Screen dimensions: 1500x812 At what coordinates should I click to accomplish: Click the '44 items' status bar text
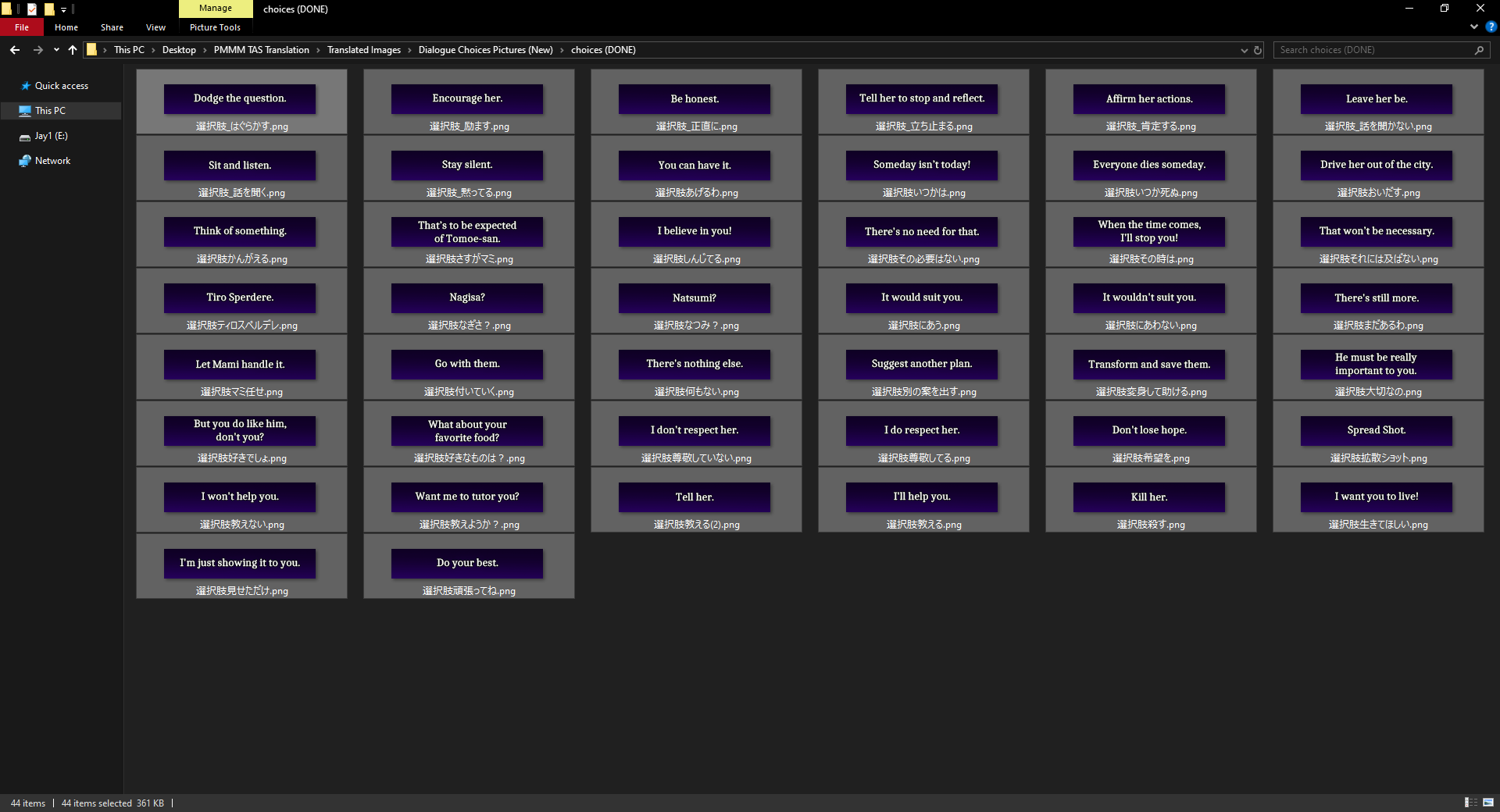tap(28, 803)
